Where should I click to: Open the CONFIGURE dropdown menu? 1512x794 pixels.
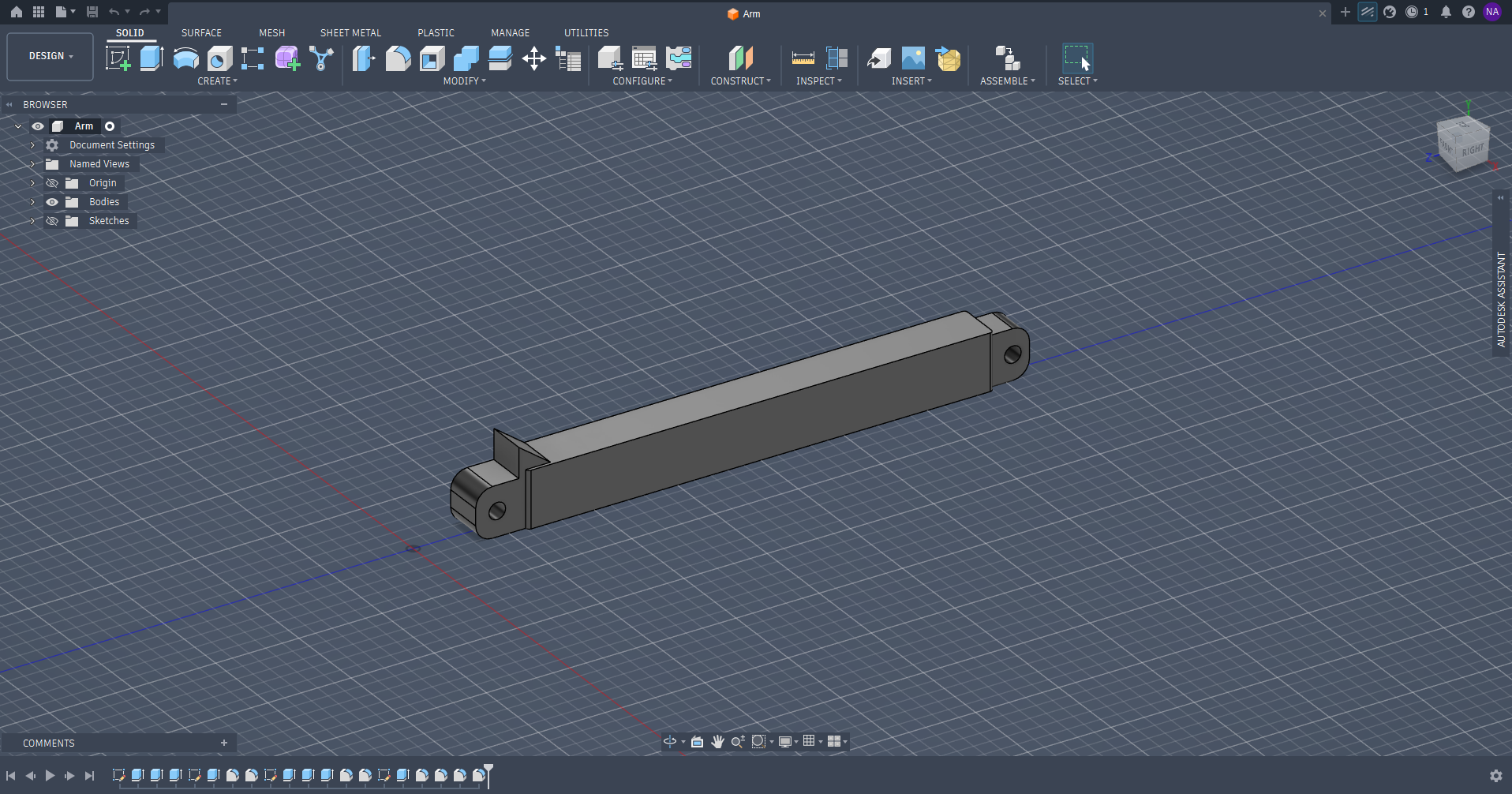642,81
